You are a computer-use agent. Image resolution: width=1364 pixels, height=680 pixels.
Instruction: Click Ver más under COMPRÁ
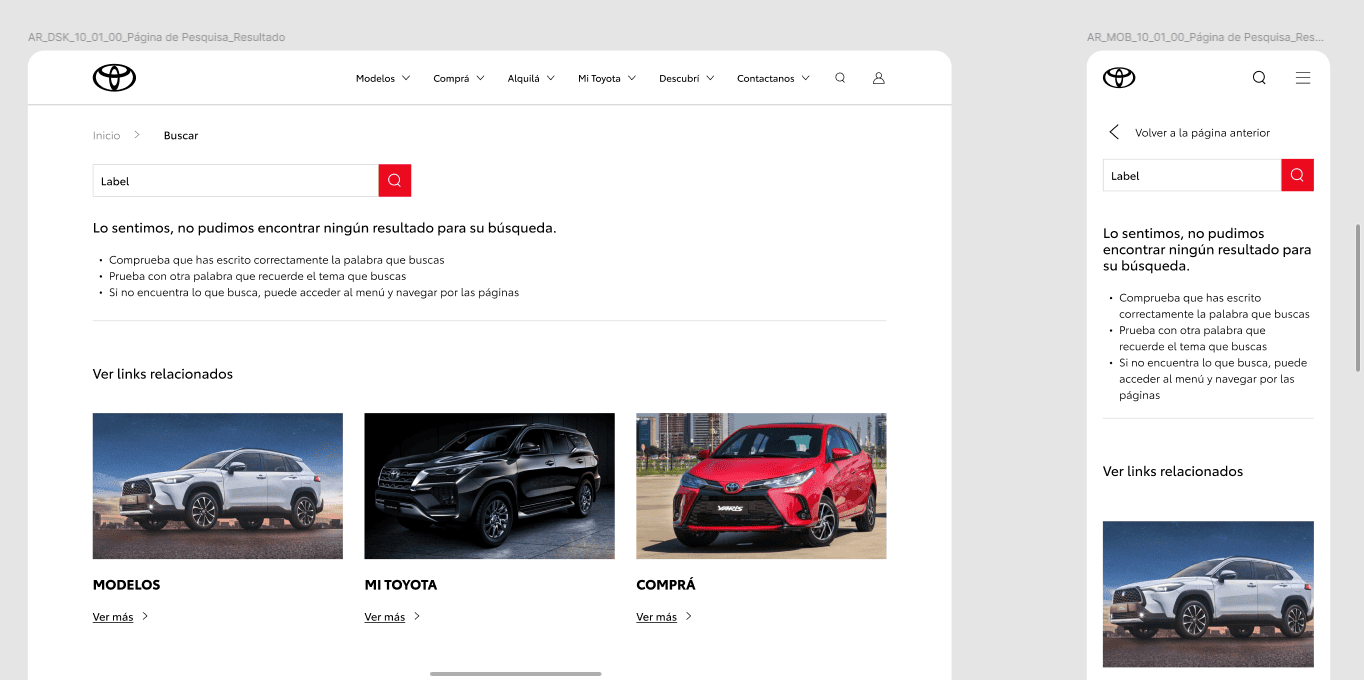tap(656, 617)
